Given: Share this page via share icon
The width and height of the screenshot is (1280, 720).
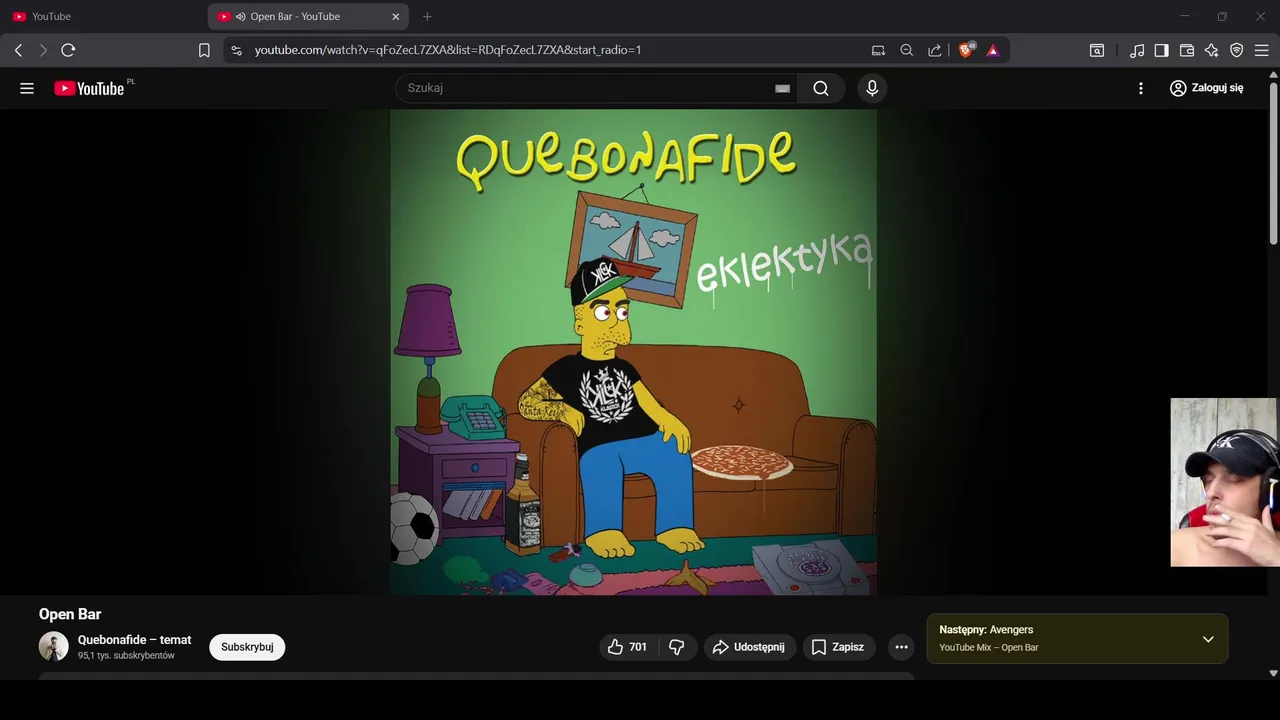Looking at the screenshot, I should [x=934, y=50].
